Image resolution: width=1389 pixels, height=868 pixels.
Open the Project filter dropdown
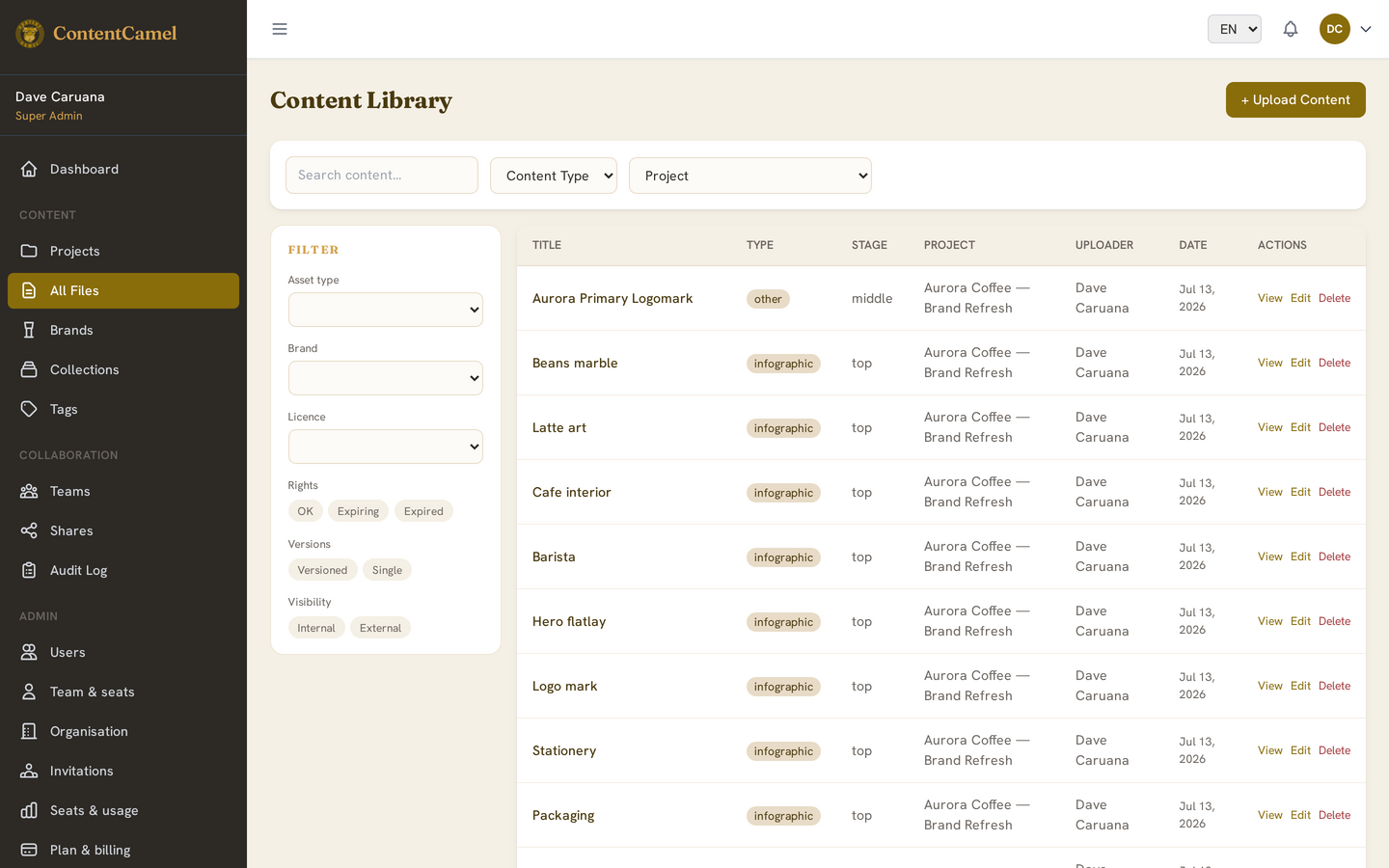pyautogui.click(x=750, y=176)
